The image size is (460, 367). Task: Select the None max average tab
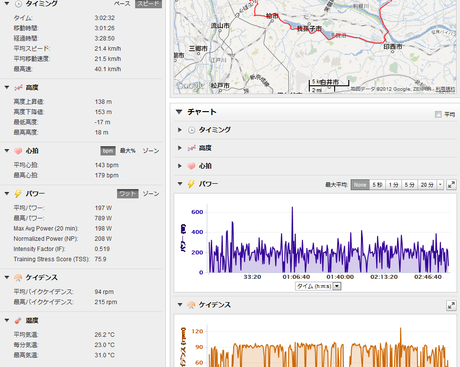pos(360,185)
